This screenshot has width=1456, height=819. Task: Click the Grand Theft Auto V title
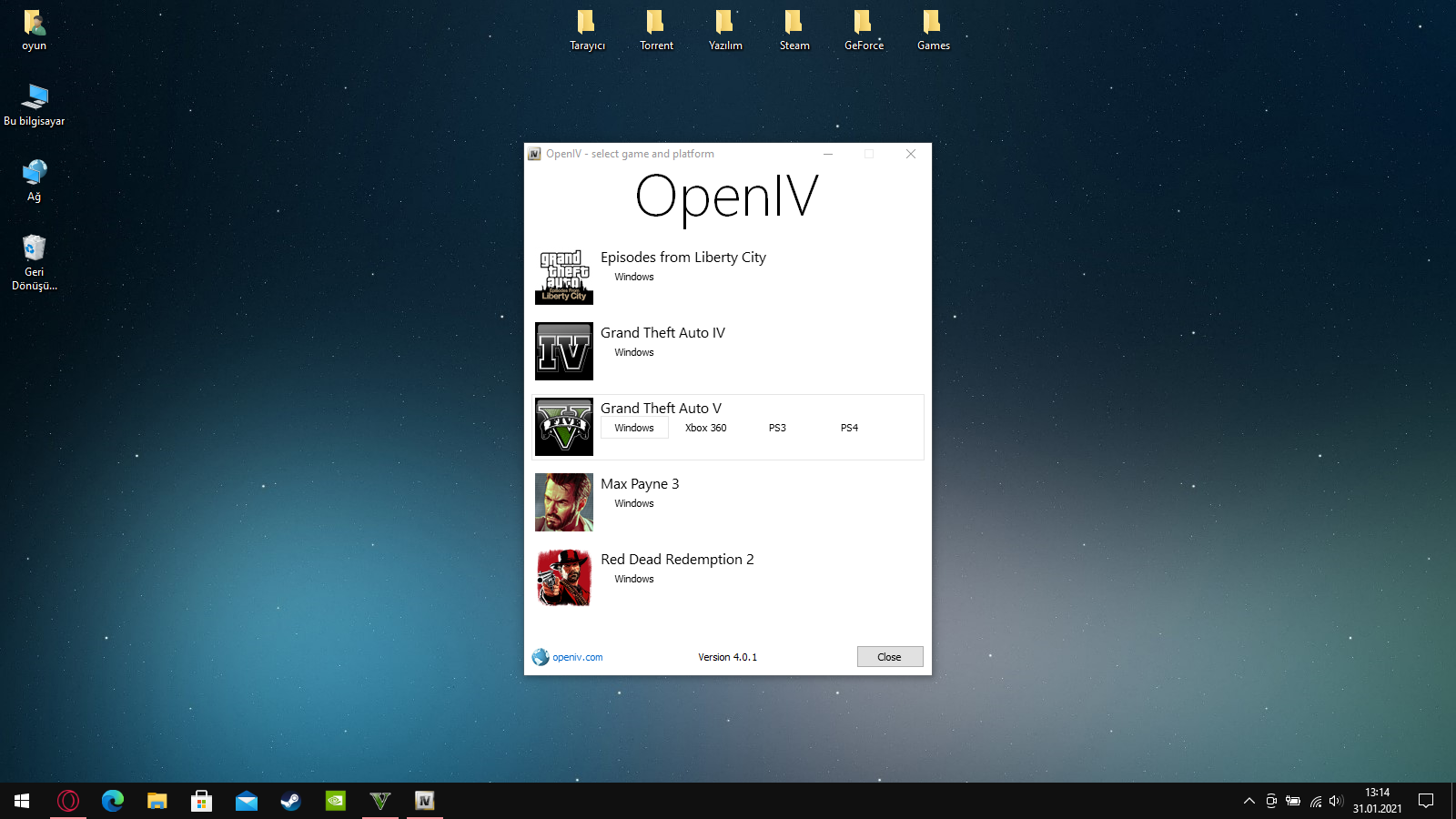coord(661,409)
